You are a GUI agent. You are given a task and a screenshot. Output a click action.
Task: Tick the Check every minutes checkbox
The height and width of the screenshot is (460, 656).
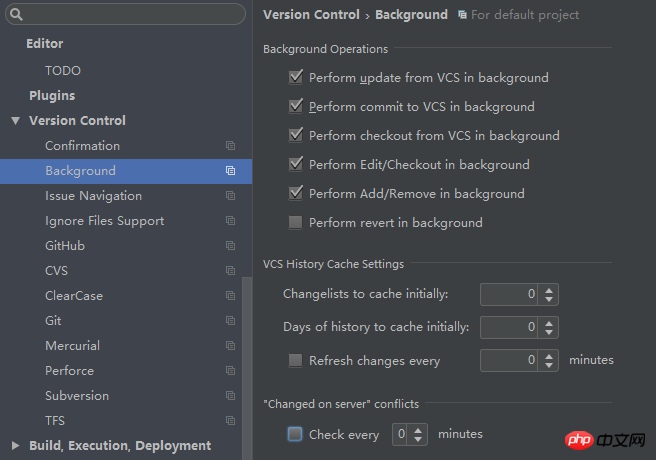click(295, 434)
